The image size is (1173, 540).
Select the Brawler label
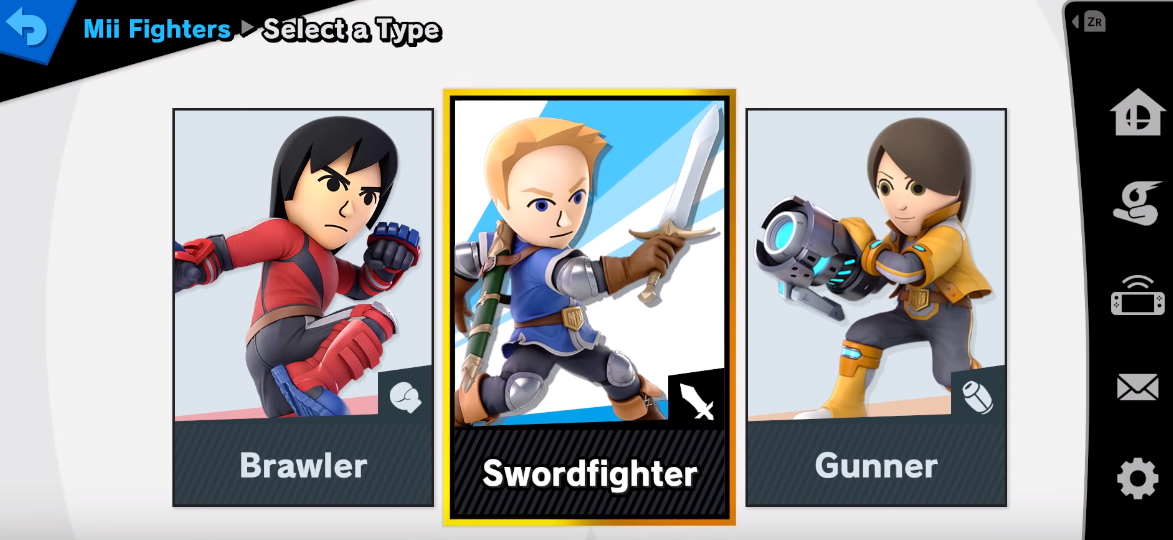pos(303,465)
